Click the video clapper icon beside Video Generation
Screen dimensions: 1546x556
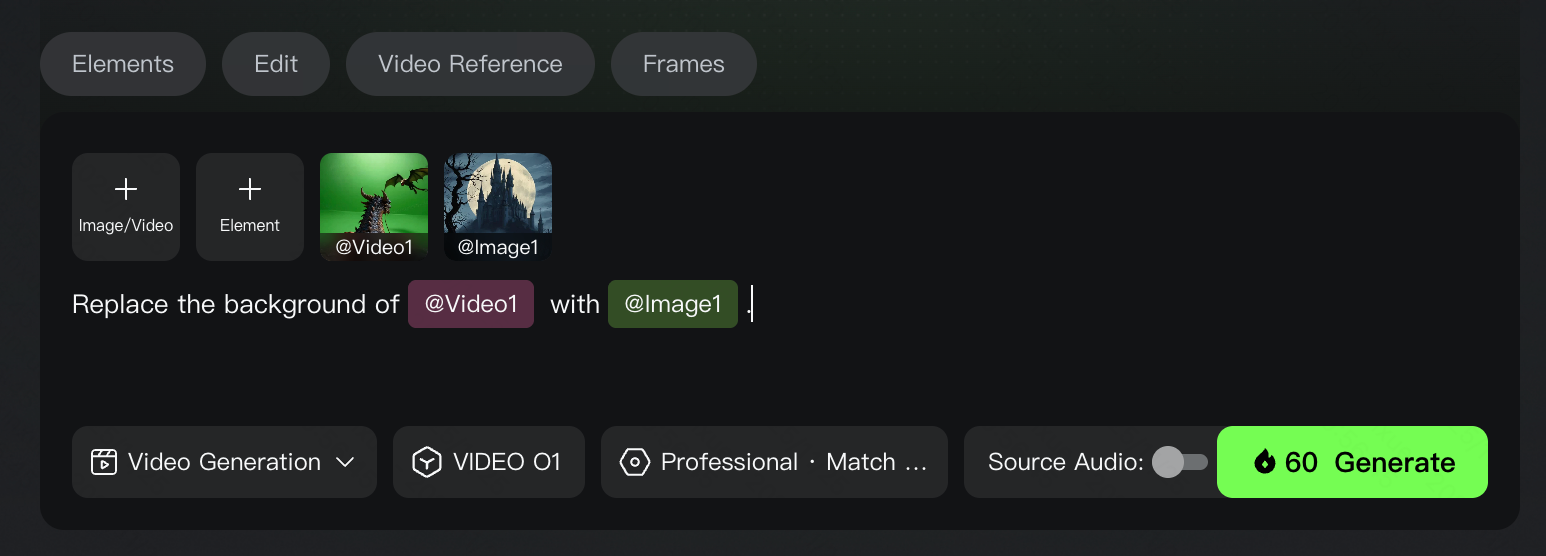(x=104, y=462)
